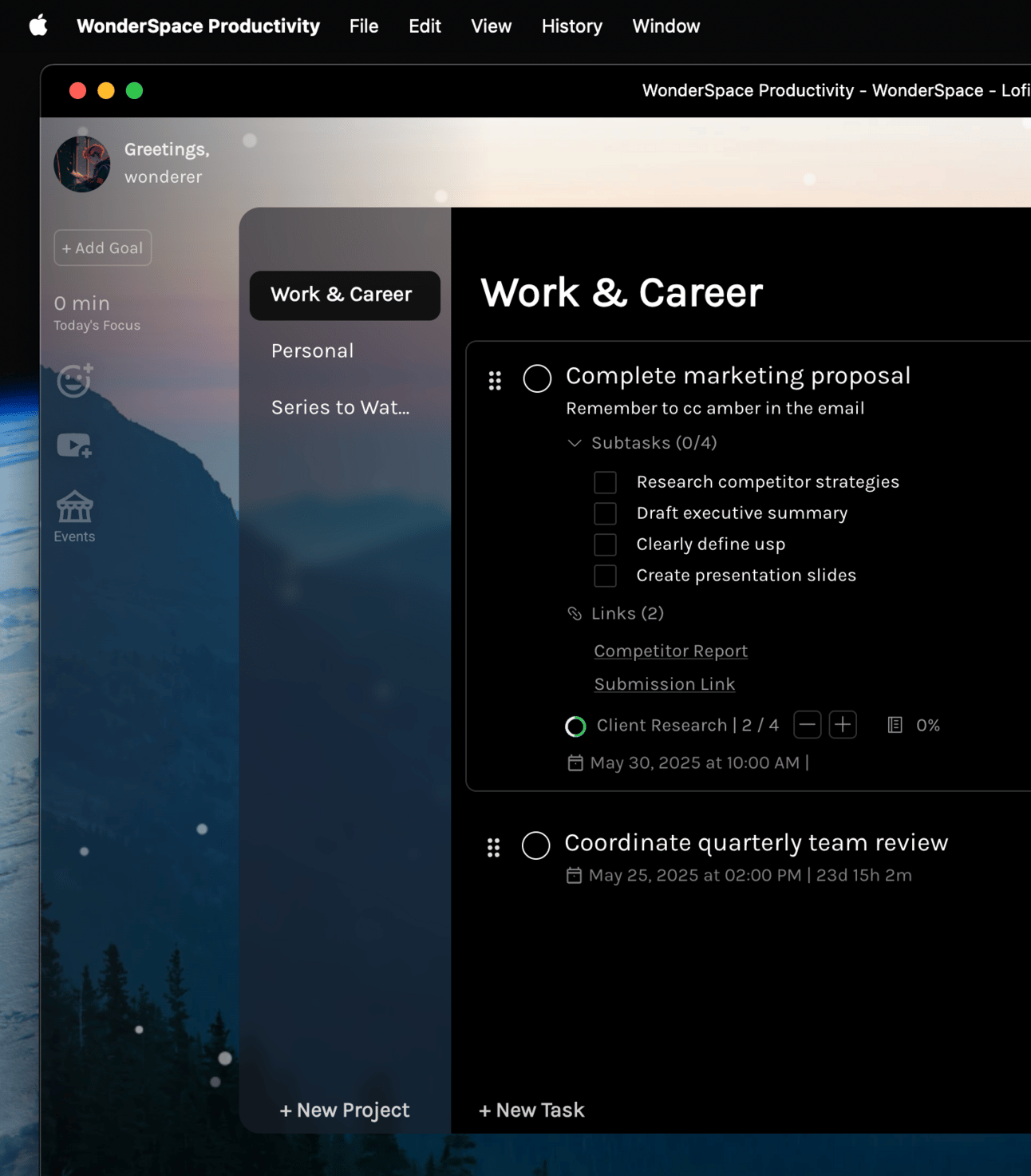Click calendar icon for May 30 due date
1031x1176 pixels.
coord(575,763)
